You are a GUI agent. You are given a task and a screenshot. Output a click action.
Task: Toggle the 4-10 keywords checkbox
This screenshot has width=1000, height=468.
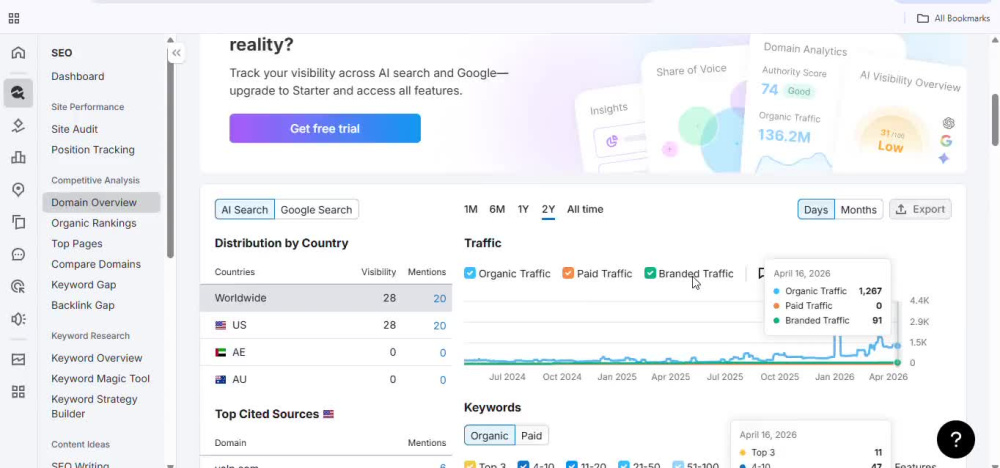click(524, 464)
